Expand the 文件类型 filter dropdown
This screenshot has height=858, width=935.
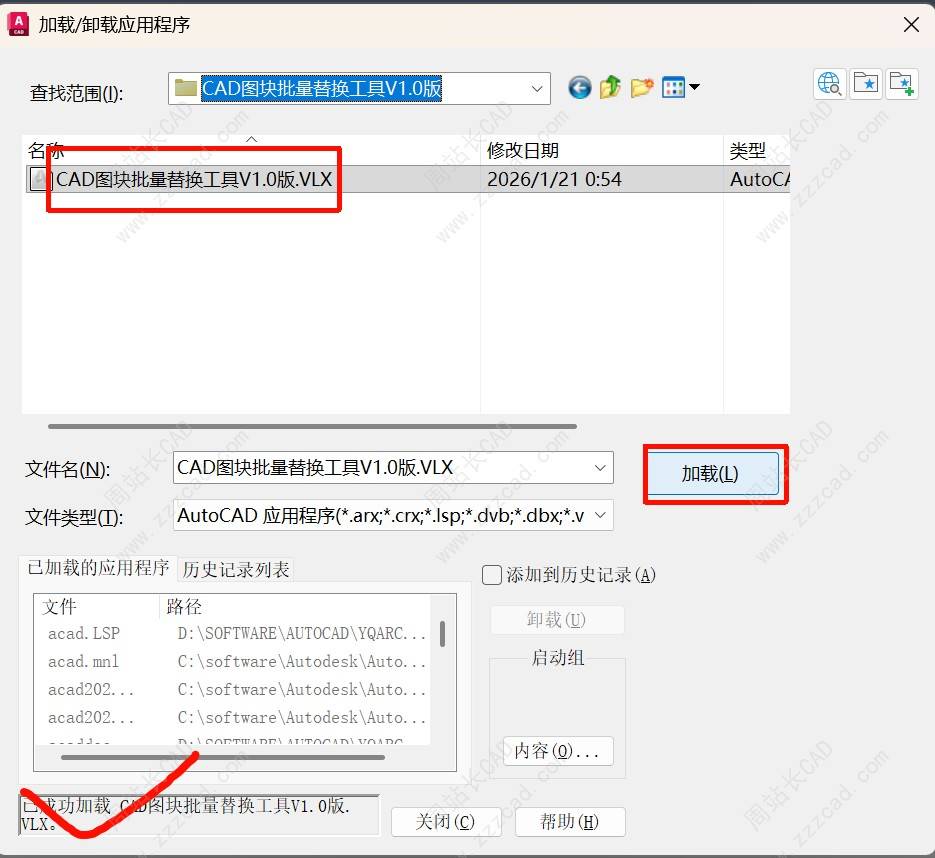click(599, 516)
